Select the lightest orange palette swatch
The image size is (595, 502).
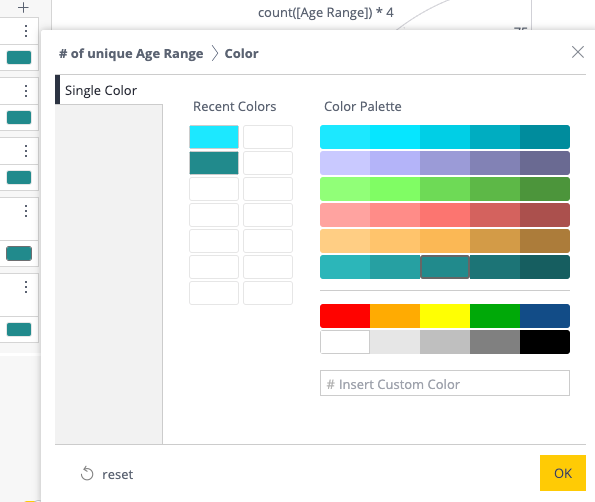point(345,241)
